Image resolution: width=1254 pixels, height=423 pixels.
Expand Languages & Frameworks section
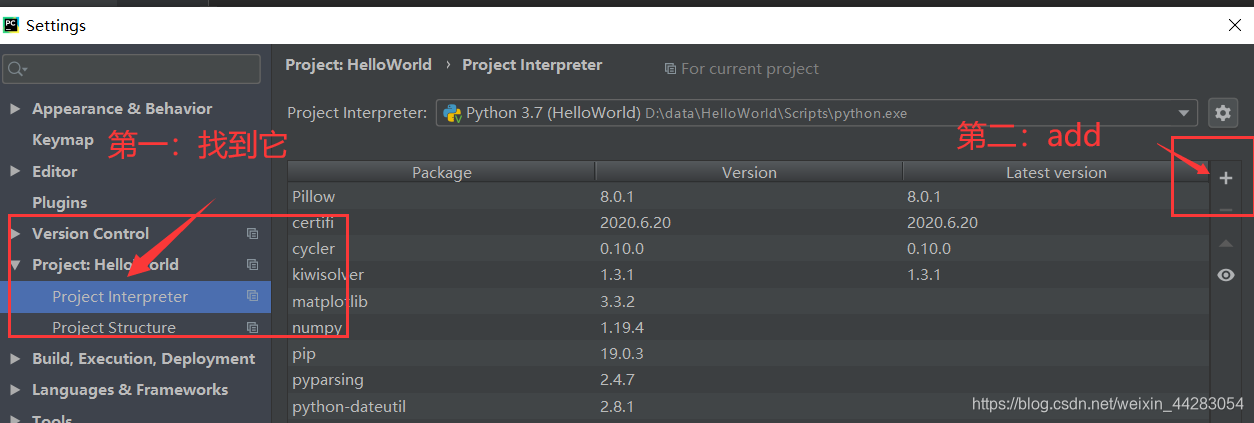tap(14, 390)
